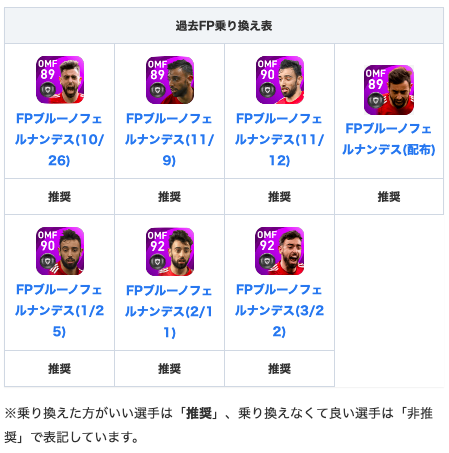Click 推奨 cell under the 2/11 card
This screenshot has height=453, width=449.
click(169, 369)
